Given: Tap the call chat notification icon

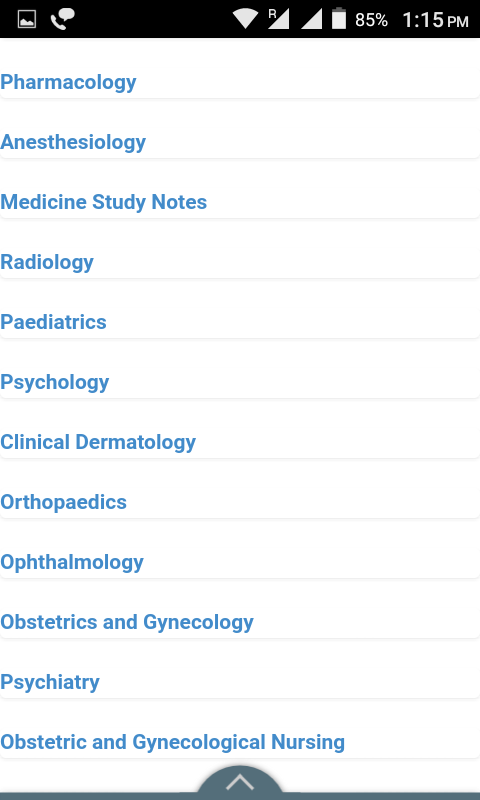Looking at the screenshot, I should 62,19.
